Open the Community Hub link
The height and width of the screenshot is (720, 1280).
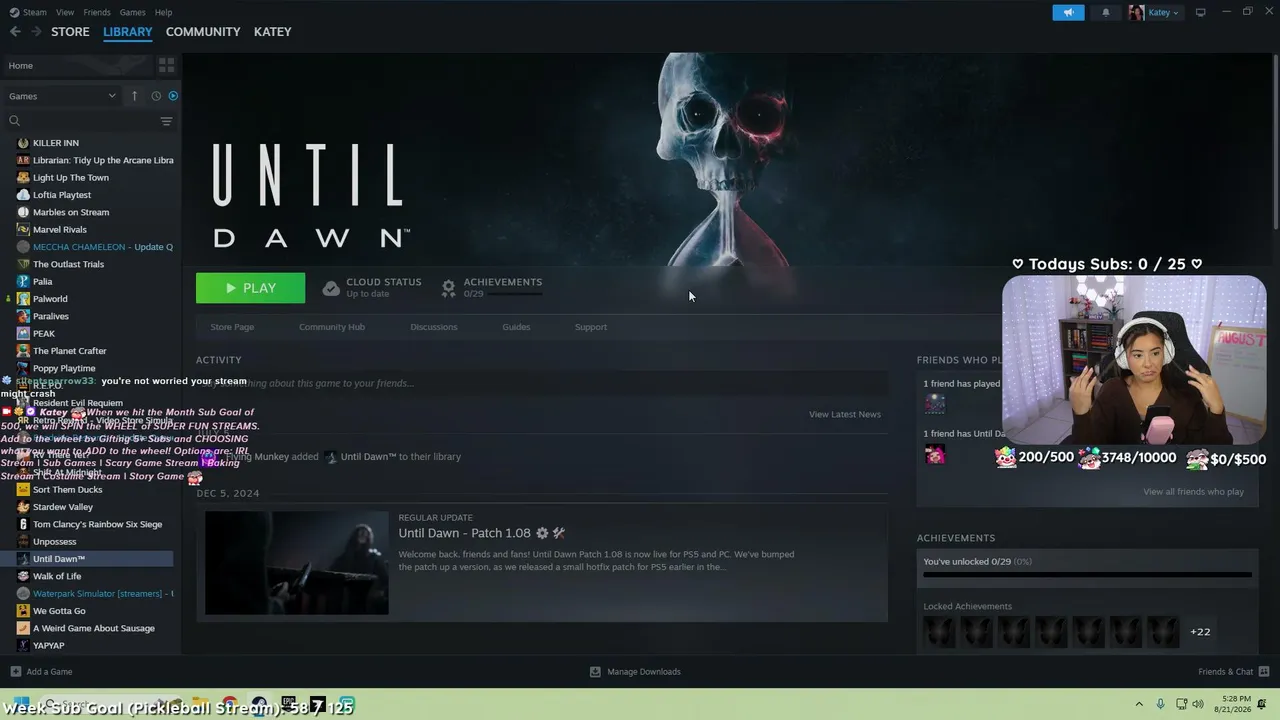[332, 327]
